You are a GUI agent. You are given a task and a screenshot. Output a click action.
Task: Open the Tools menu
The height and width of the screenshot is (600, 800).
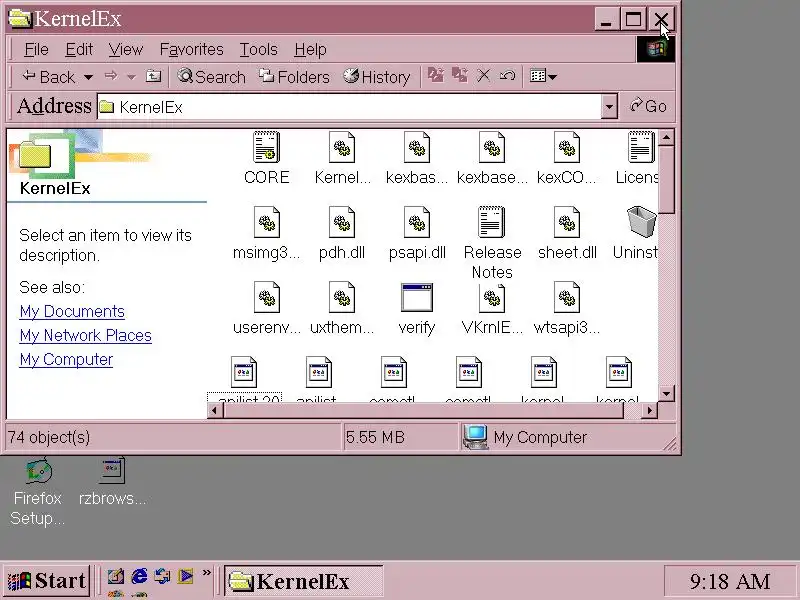(259, 49)
